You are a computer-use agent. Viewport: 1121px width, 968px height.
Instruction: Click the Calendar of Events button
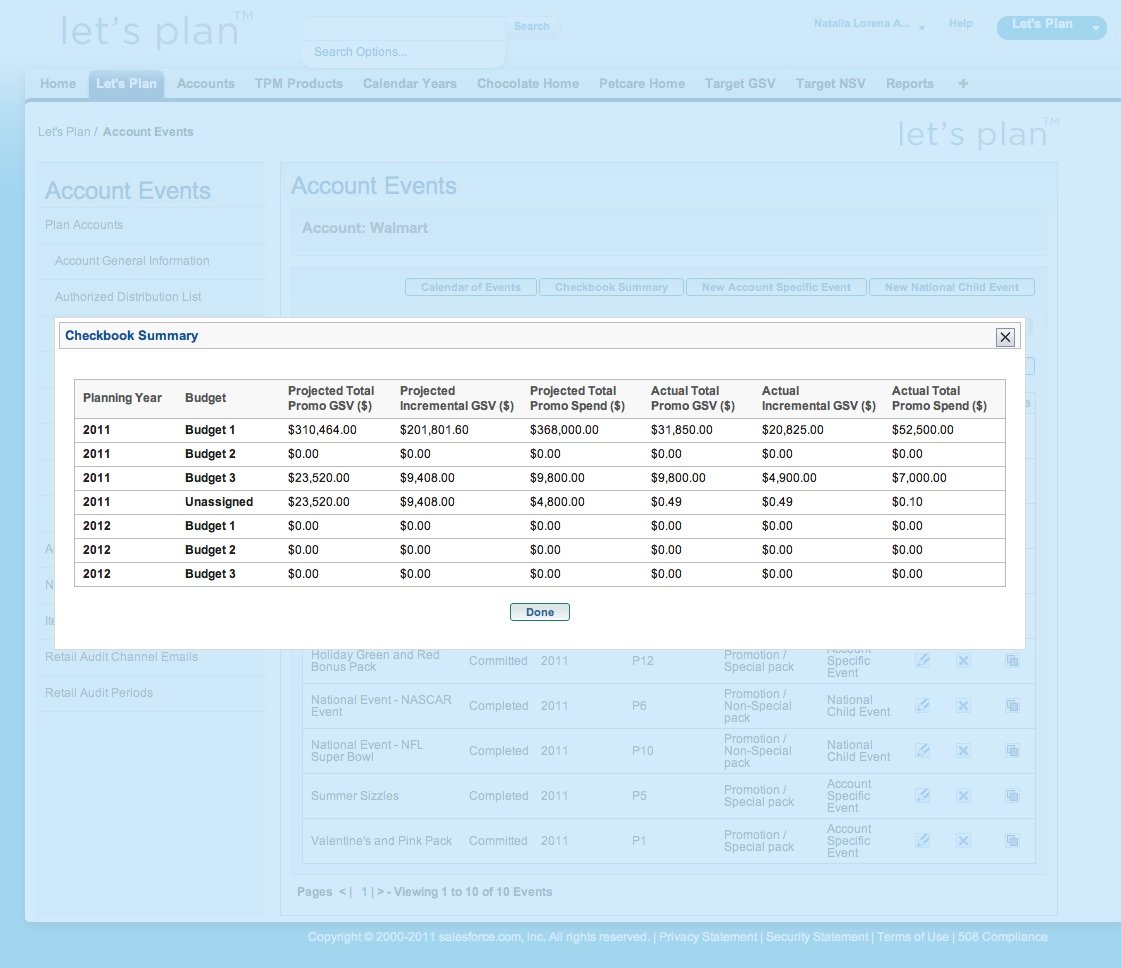pos(470,287)
